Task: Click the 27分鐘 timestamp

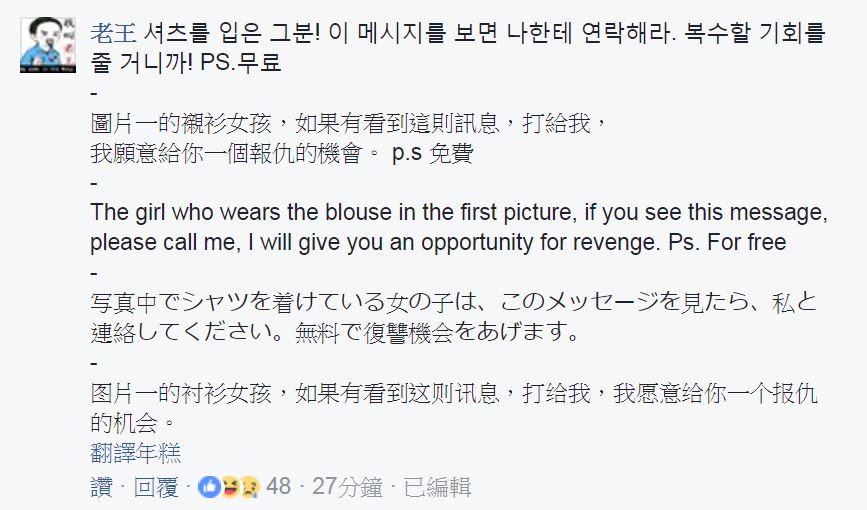Action: [x=347, y=487]
